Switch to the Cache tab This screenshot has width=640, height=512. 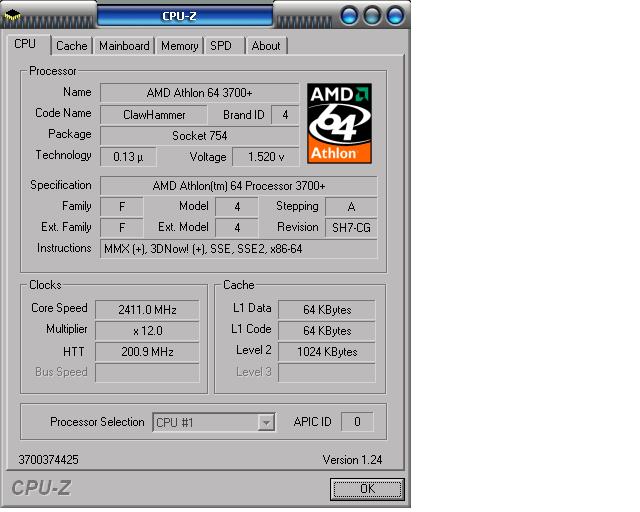[72, 46]
